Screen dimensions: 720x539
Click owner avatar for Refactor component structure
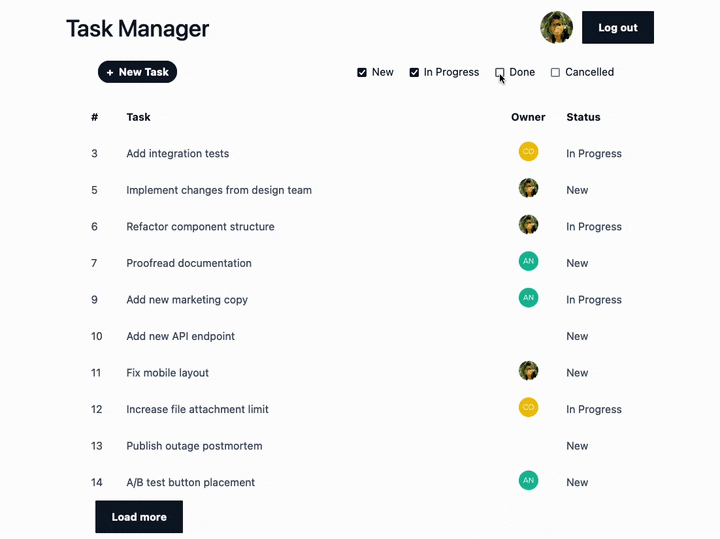pyautogui.click(x=528, y=225)
